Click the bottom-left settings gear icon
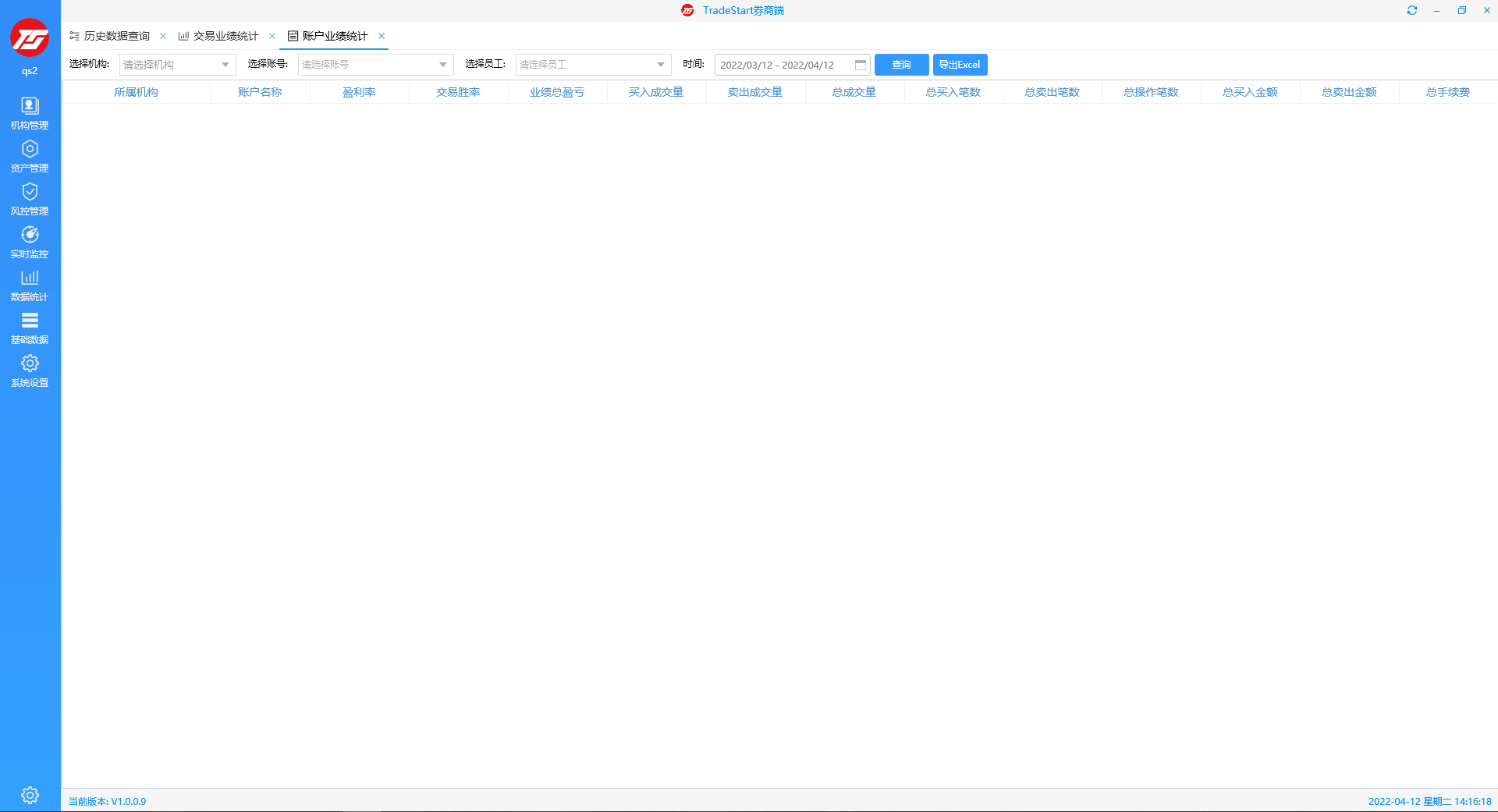The width and height of the screenshot is (1498, 812). (x=30, y=795)
